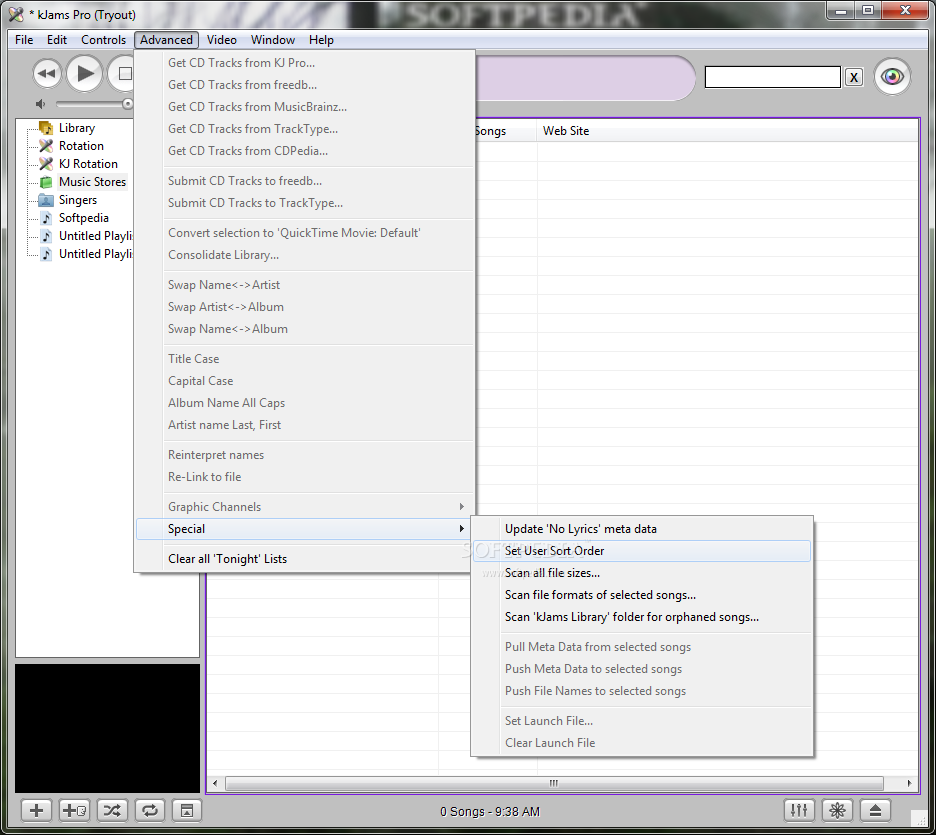Click Submit CD Tracks to freedb
This screenshot has width=936, height=835.
coord(304,181)
